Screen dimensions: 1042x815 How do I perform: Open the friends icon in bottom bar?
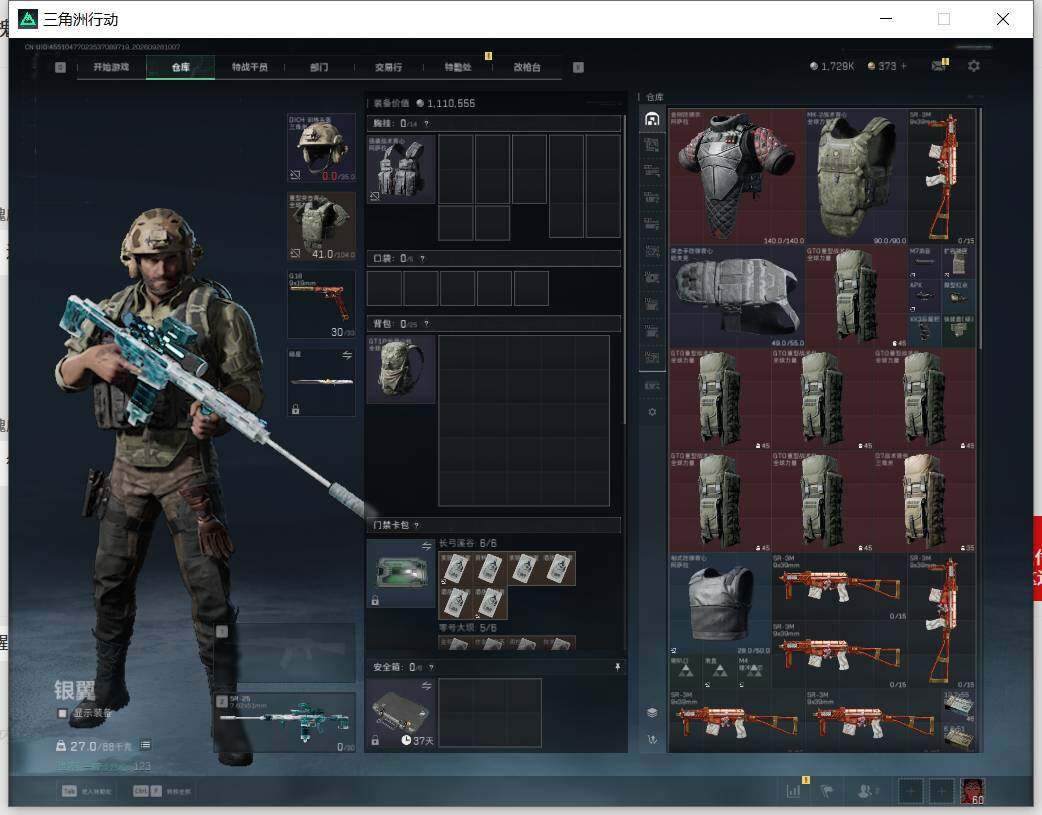pos(866,791)
